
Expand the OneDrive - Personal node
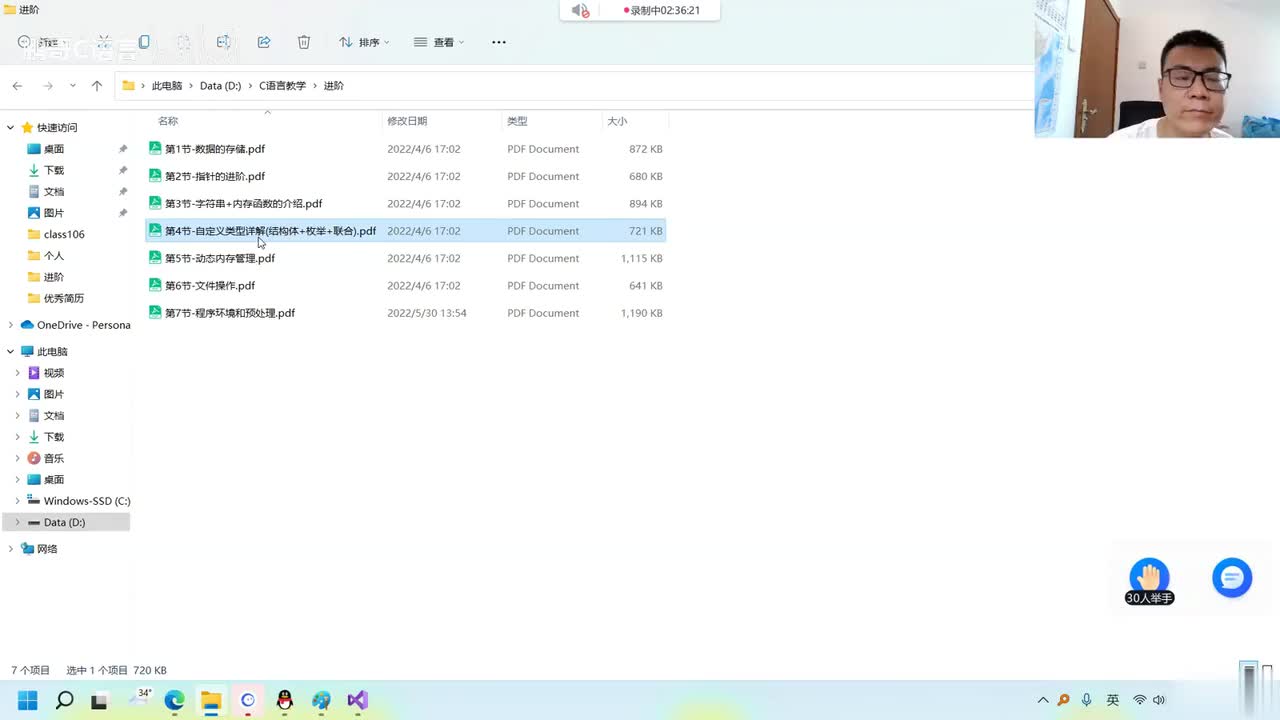point(11,325)
